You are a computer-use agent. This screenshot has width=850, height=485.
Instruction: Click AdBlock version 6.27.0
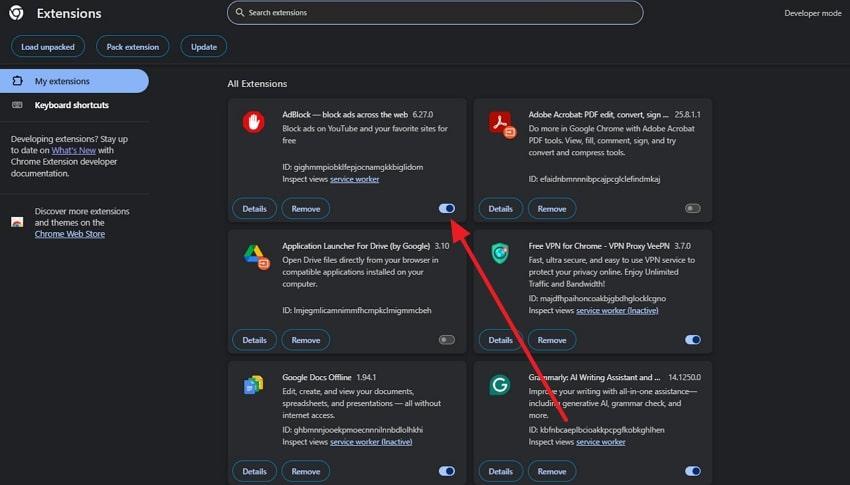423,114
